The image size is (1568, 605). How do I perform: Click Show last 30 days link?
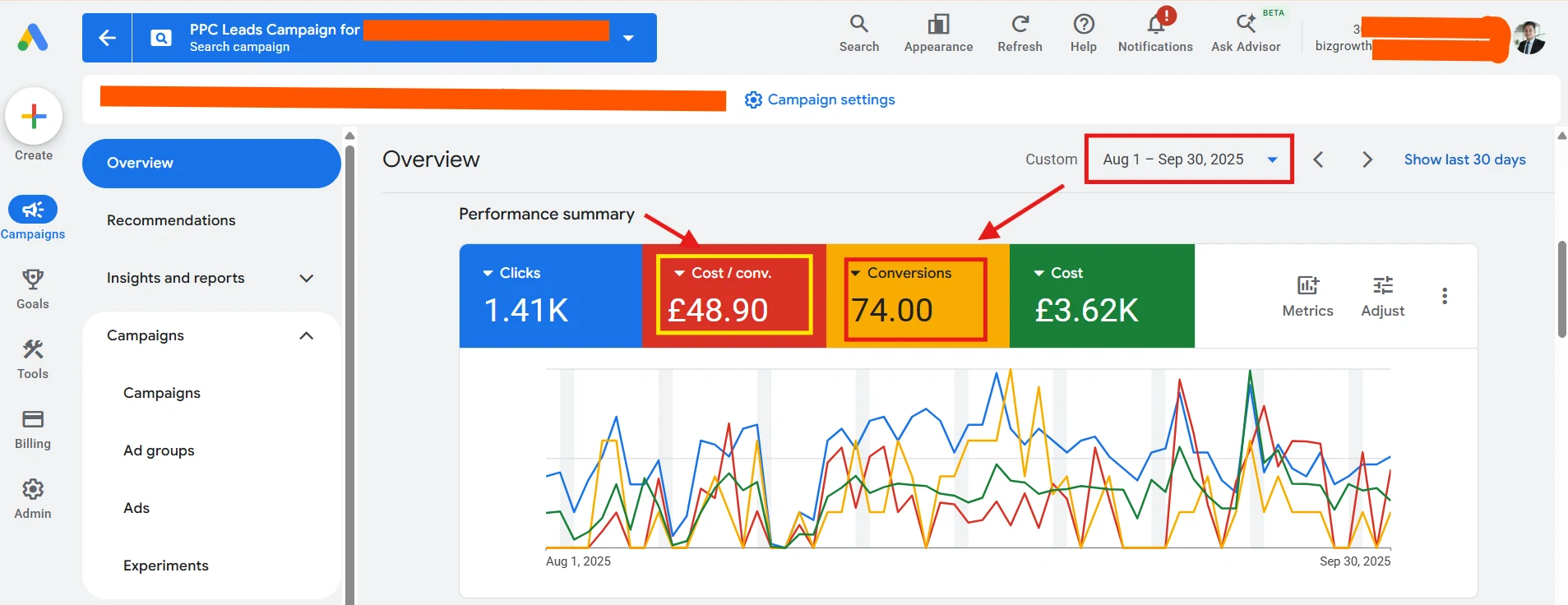pos(1464,159)
